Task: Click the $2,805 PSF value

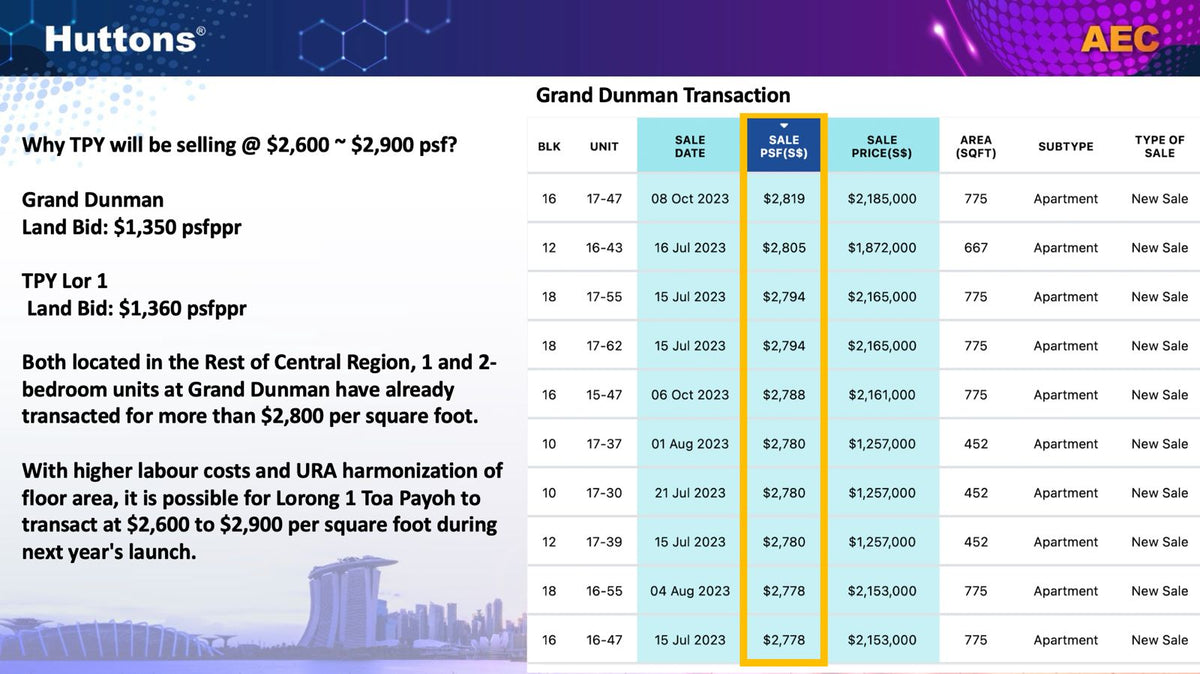Action: (x=784, y=248)
